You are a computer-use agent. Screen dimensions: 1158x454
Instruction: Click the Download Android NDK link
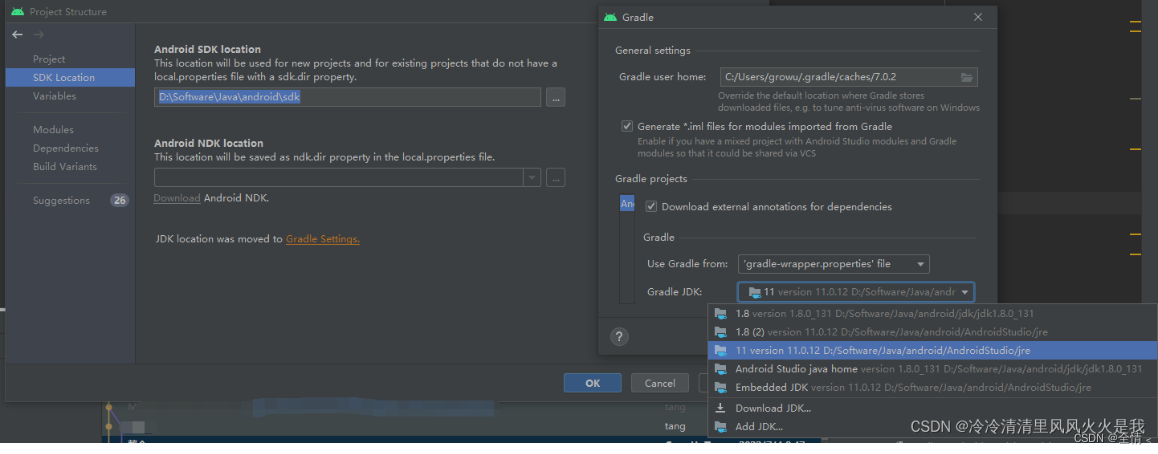(x=176, y=198)
